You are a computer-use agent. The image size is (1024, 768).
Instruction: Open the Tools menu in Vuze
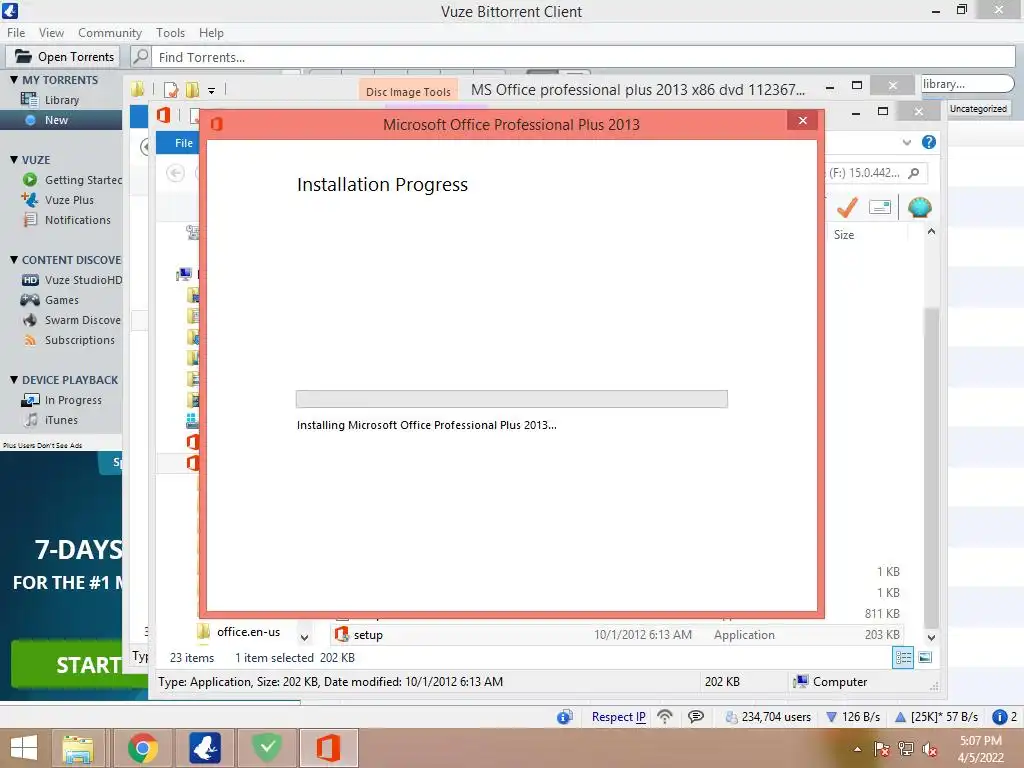pos(170,33)
